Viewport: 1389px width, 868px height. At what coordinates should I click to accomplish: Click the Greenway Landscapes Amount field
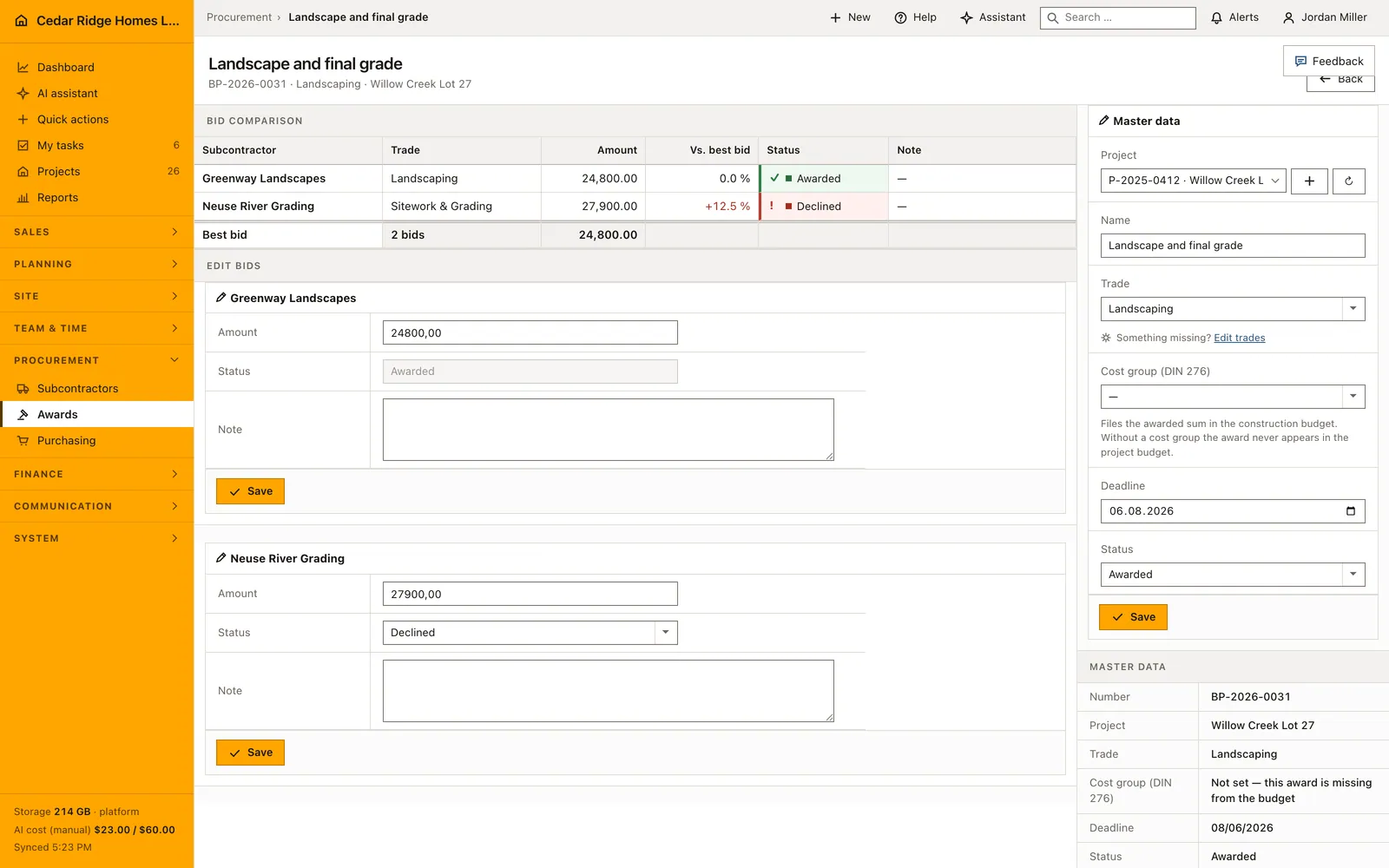point(530,332)
